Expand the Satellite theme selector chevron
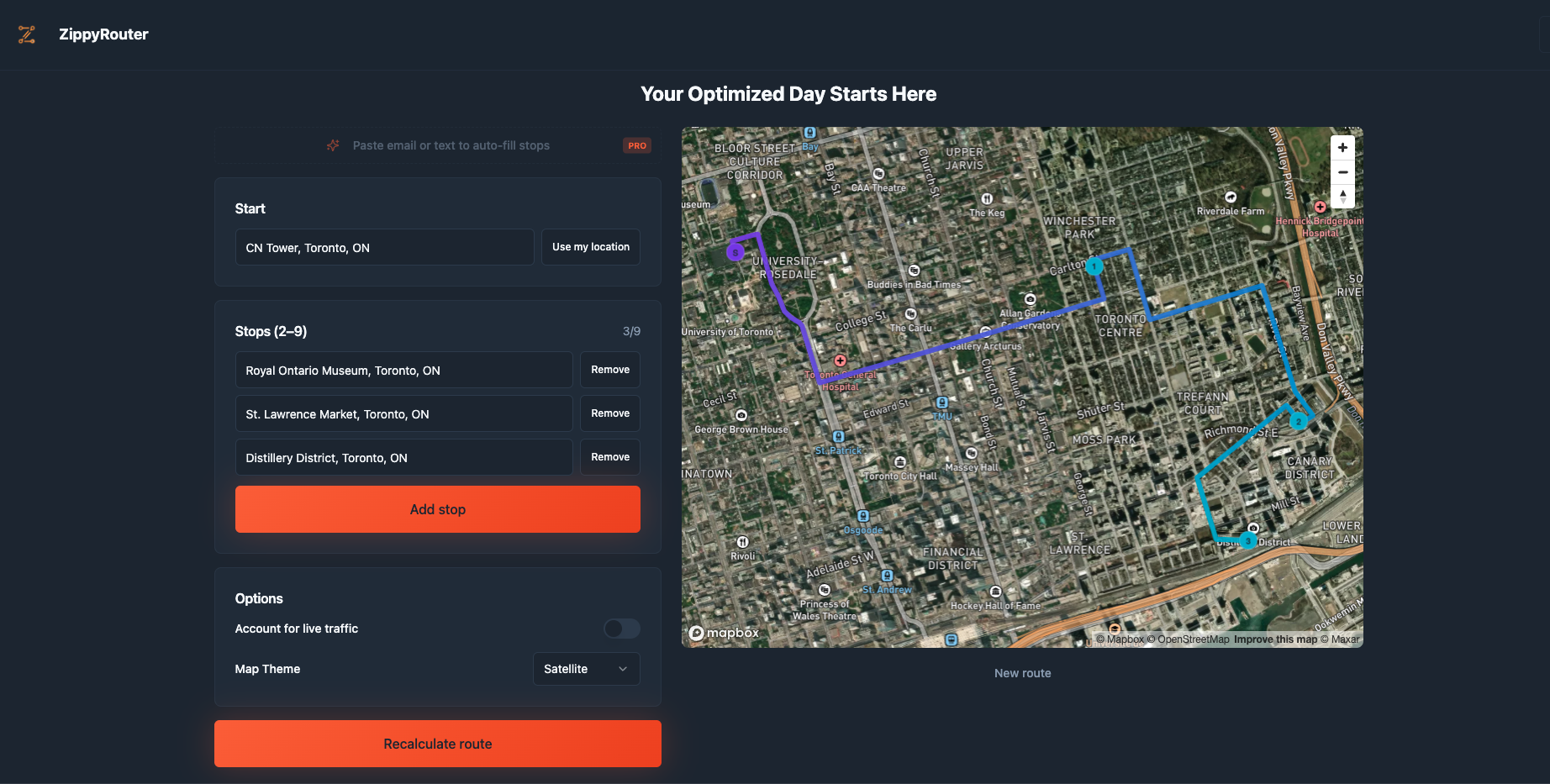 (622, 669)
